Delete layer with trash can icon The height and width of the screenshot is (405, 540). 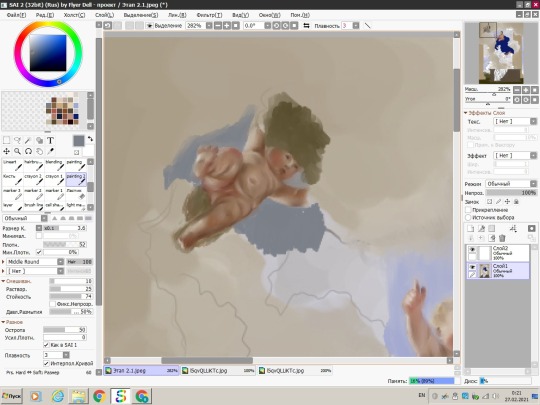502,238
